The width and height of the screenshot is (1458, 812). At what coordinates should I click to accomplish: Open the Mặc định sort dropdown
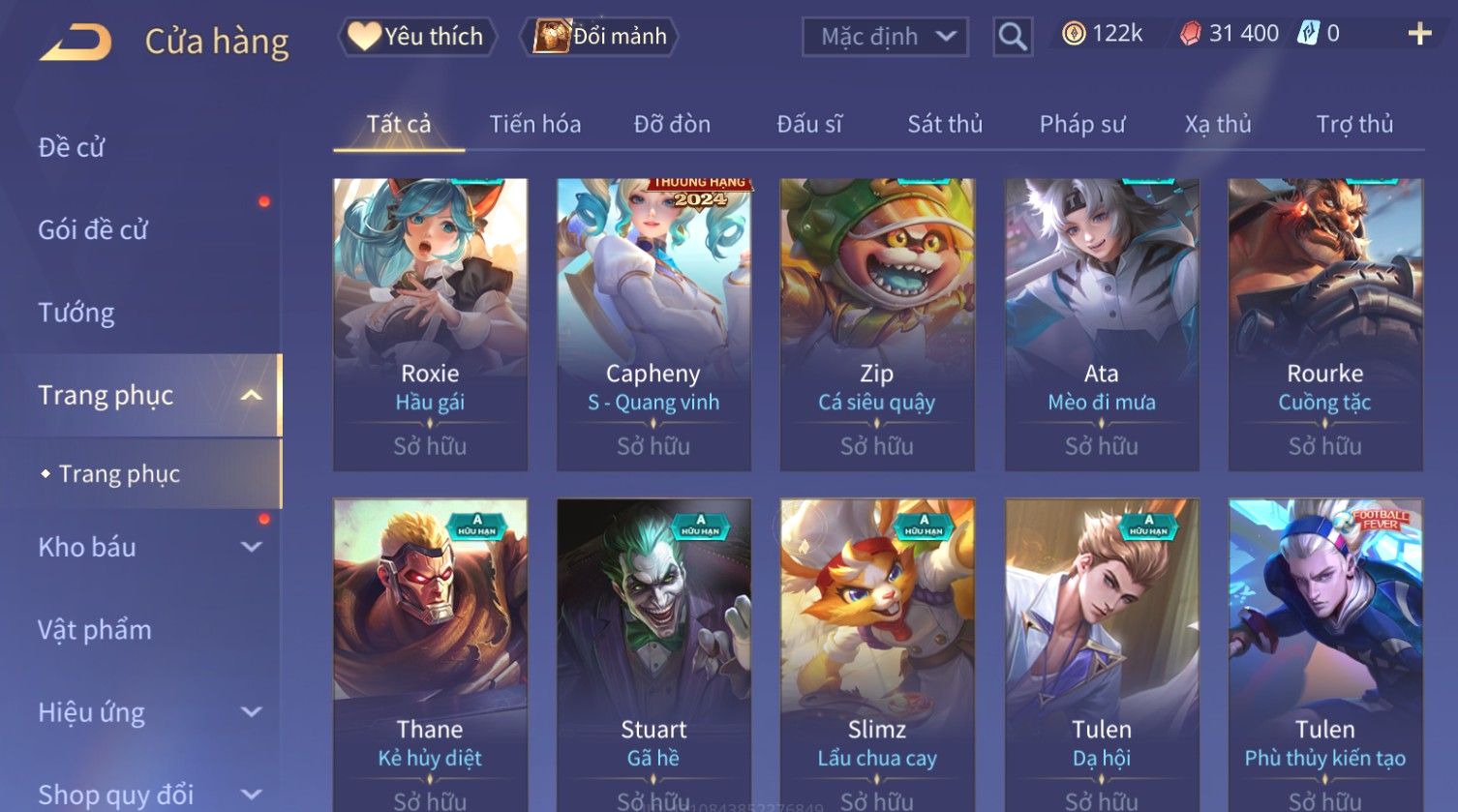click(885, 37)
